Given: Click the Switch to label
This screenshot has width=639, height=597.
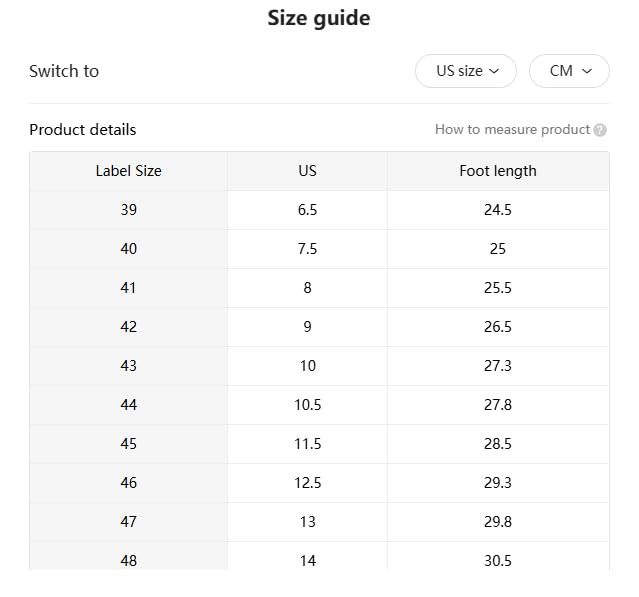Looking at the screenshot, I should [64, 71].
